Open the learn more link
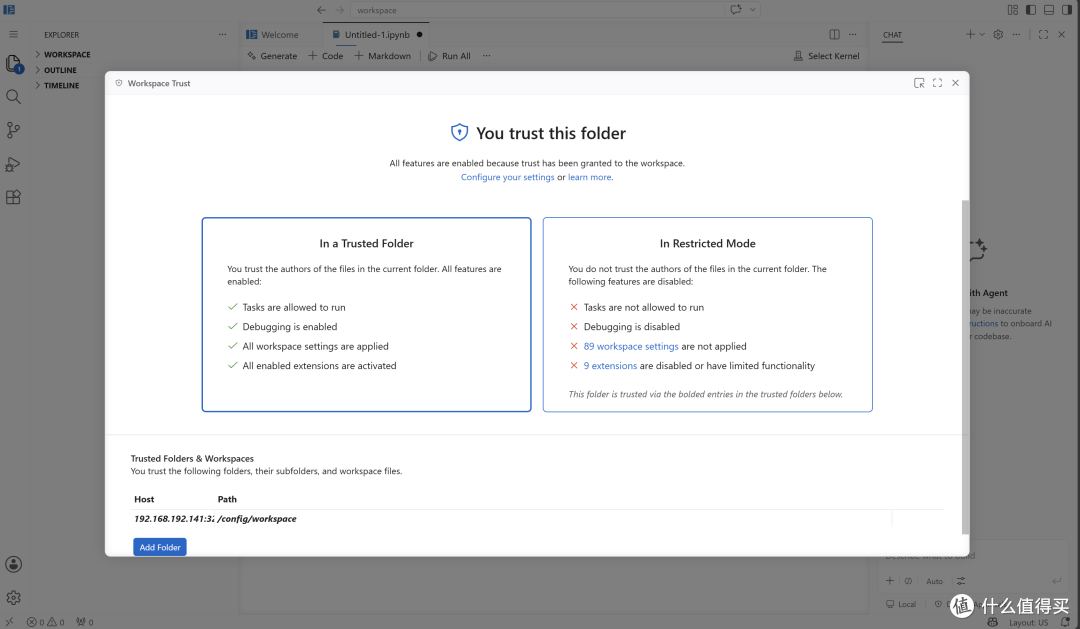Viewport: 1080px width, 629px height. tap(590, 177)
